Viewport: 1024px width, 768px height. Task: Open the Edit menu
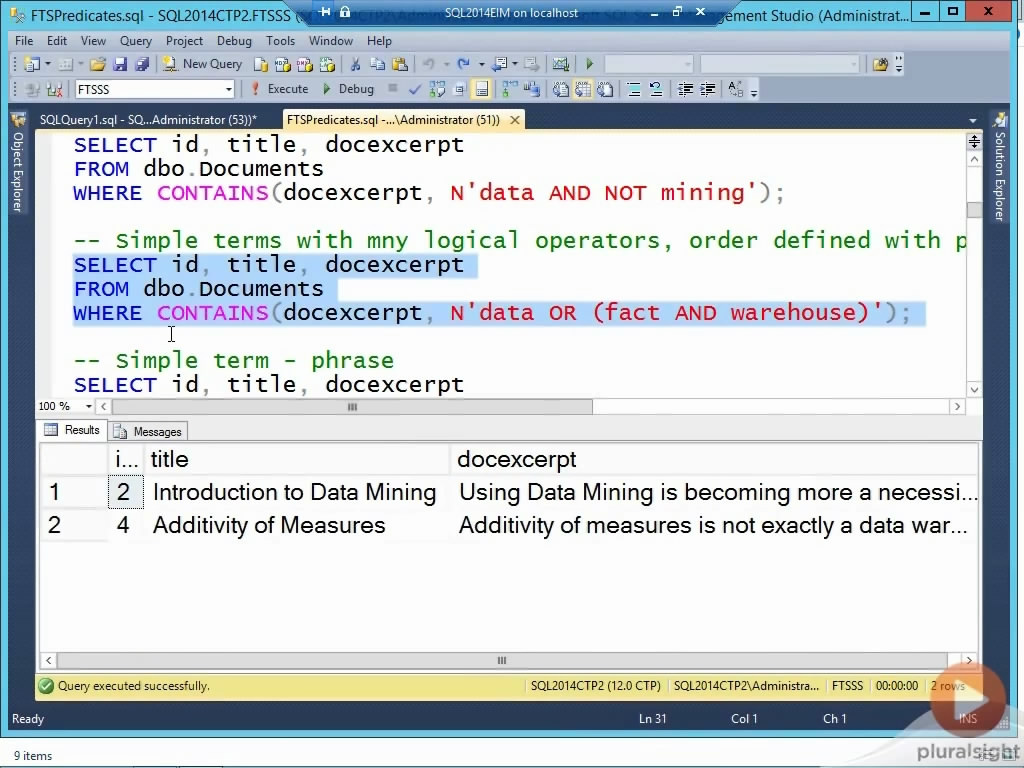57,40
